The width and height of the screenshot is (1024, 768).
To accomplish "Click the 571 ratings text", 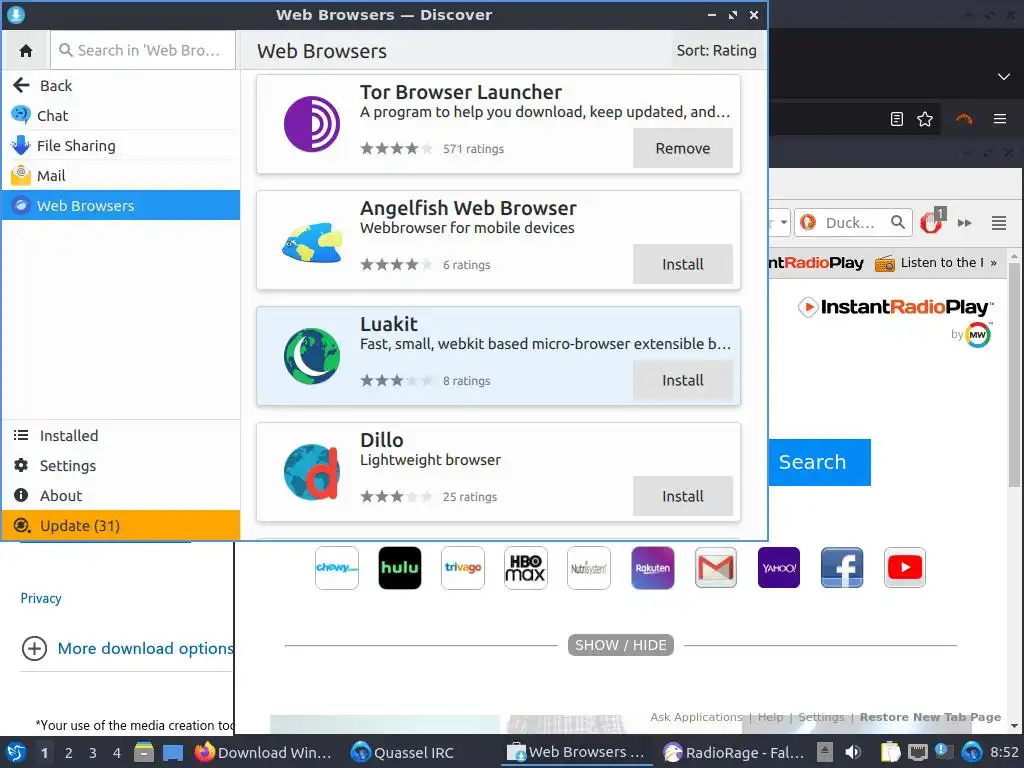I will [x=473, y=149].
